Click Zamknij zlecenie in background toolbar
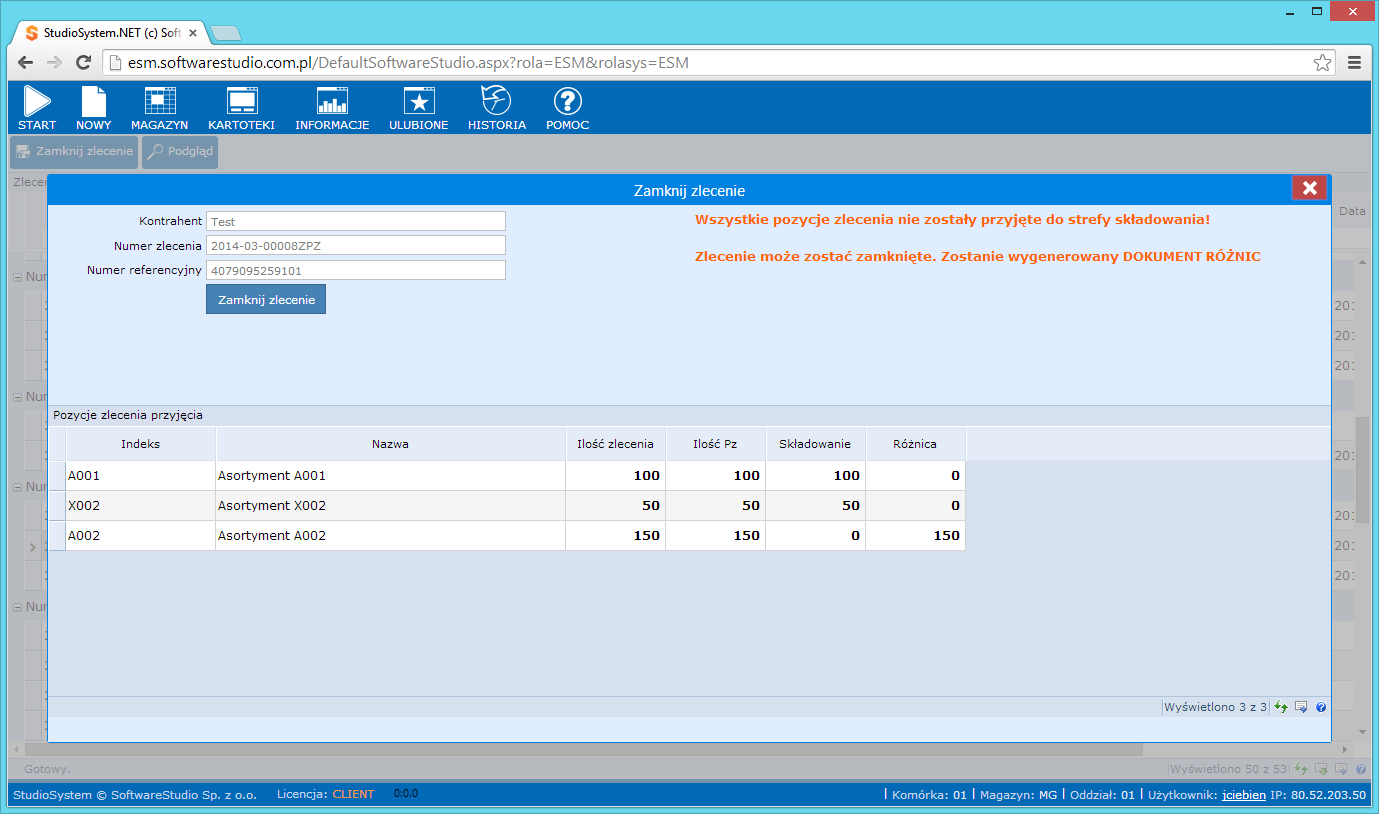This screenshot has width=1379, height=814. [x=74, y=152]
